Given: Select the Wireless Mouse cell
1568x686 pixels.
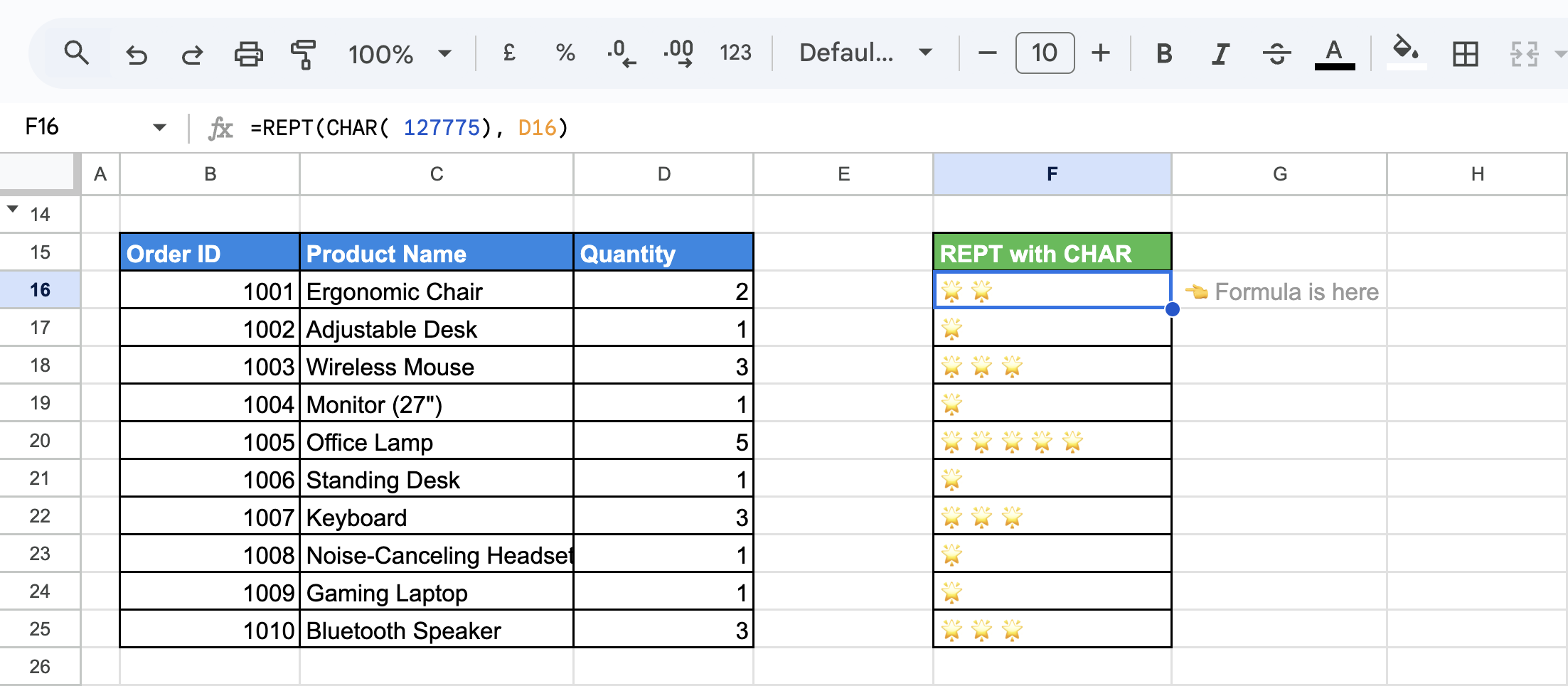Looking at the screenshot, I should click(437, 366).
